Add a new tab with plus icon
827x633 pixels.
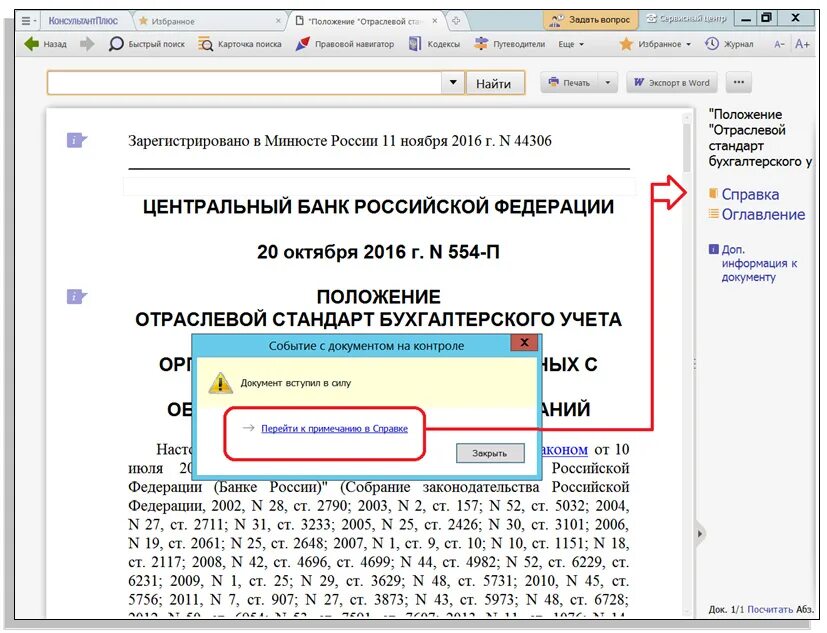click(x=456, y=21)
